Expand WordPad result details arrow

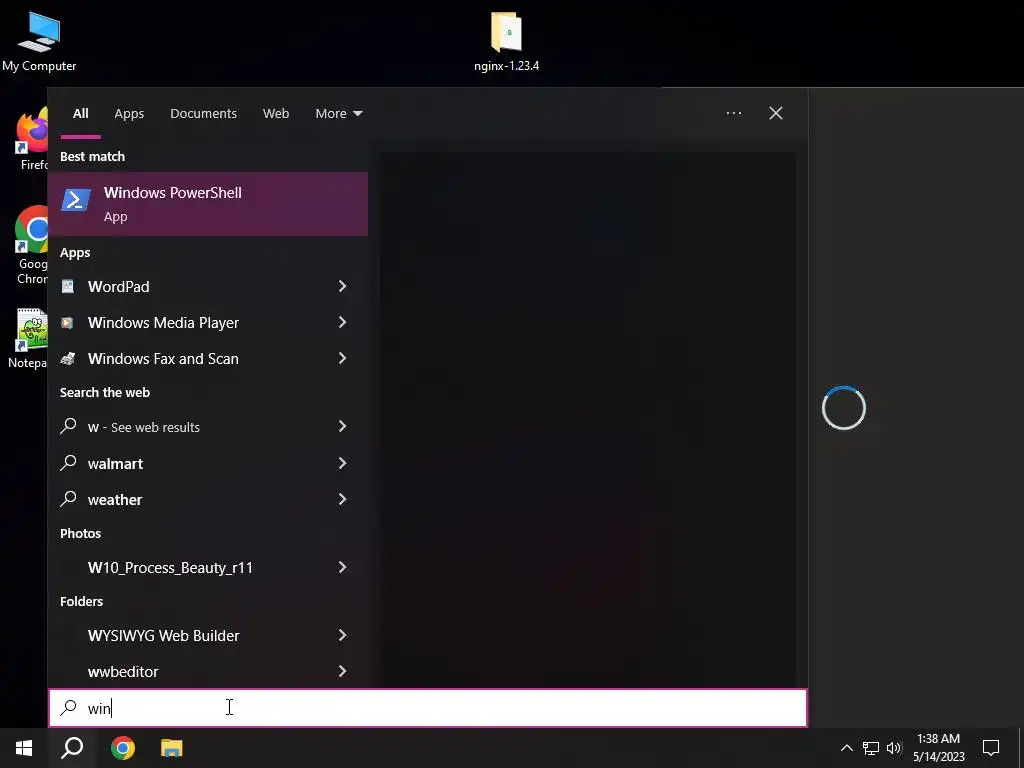[x=342, y=286]
